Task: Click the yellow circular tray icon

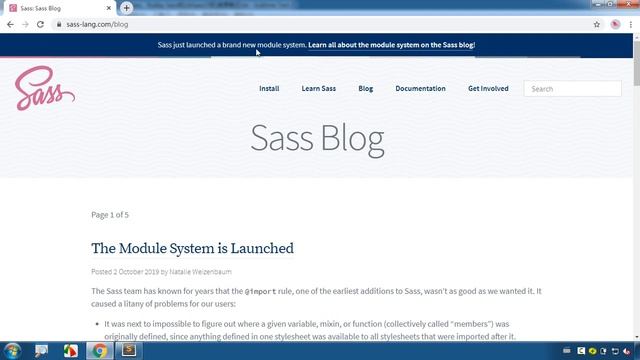Action: (x=593, y=351)
